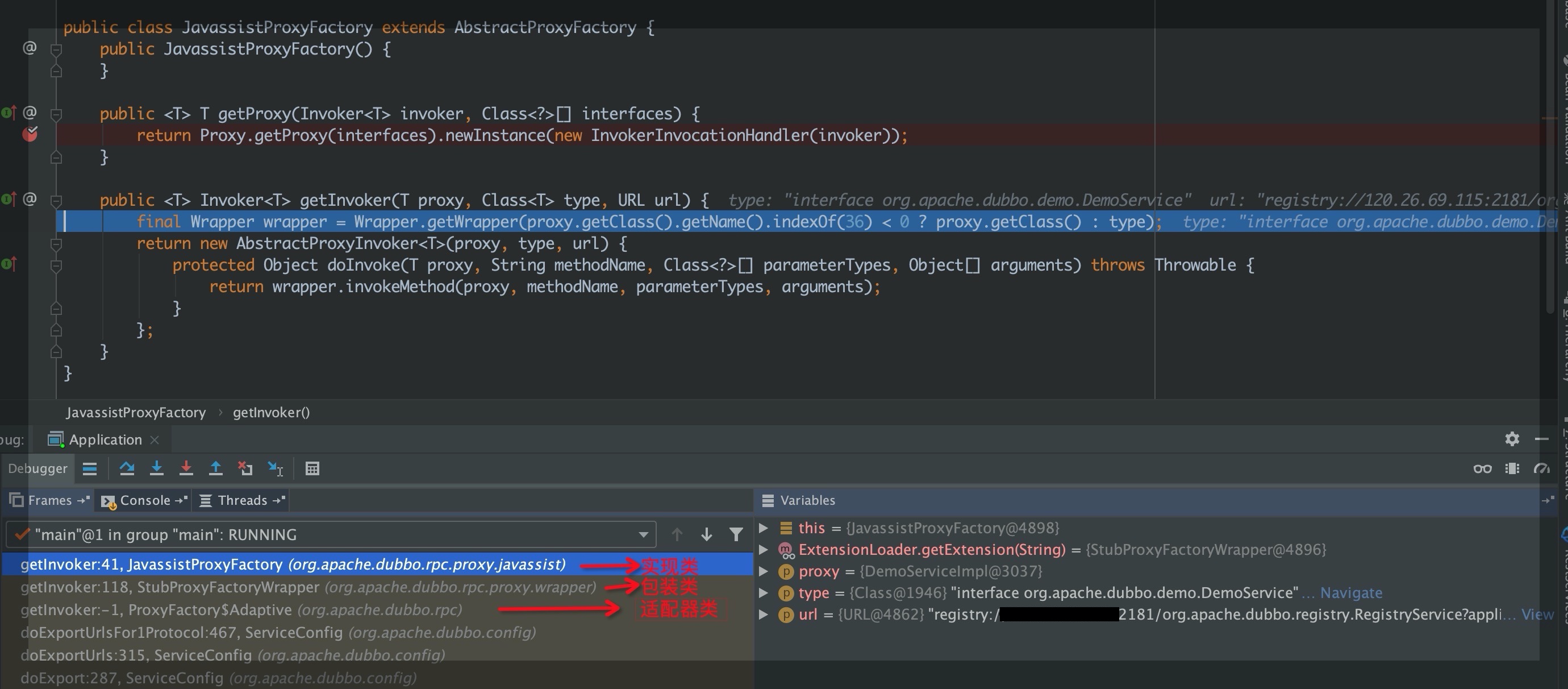Click the Navigate link for type variable

tap(1351, 593)
